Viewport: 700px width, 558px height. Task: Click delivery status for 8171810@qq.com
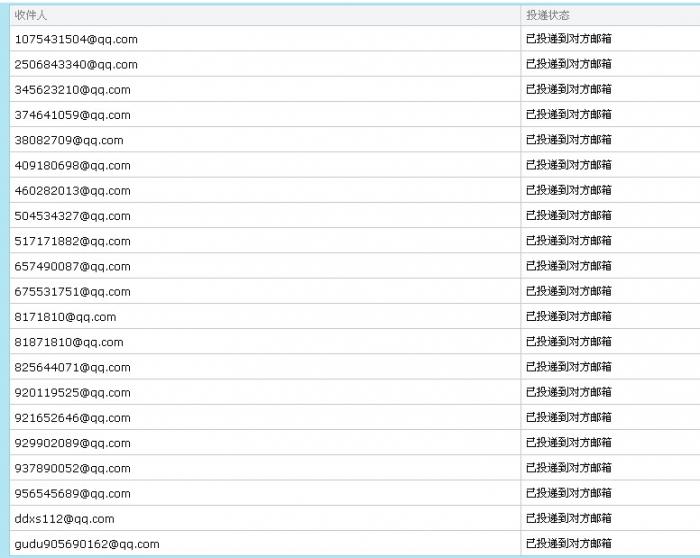(569, 316)
